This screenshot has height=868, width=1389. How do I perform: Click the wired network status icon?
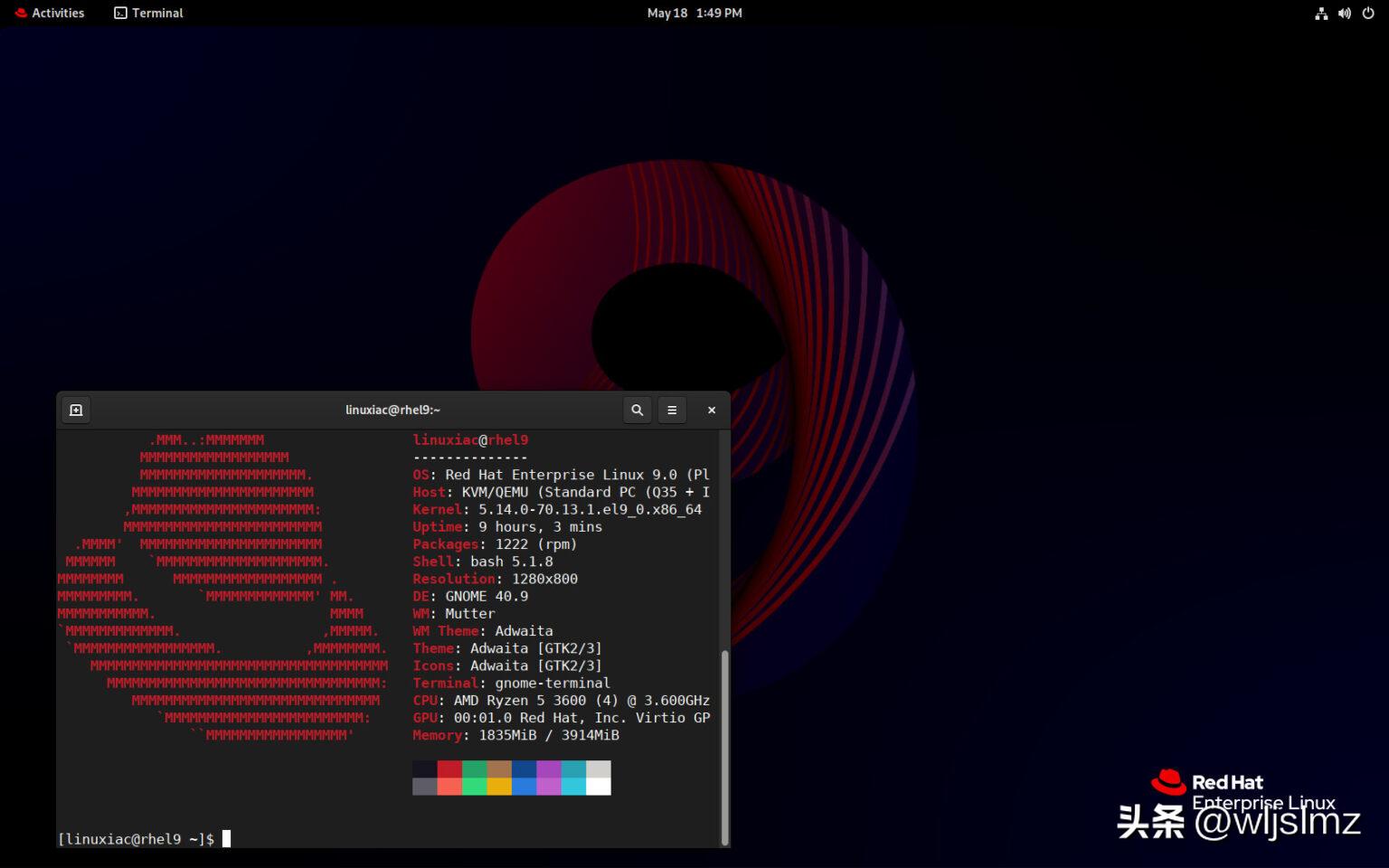pos(1321,13)
